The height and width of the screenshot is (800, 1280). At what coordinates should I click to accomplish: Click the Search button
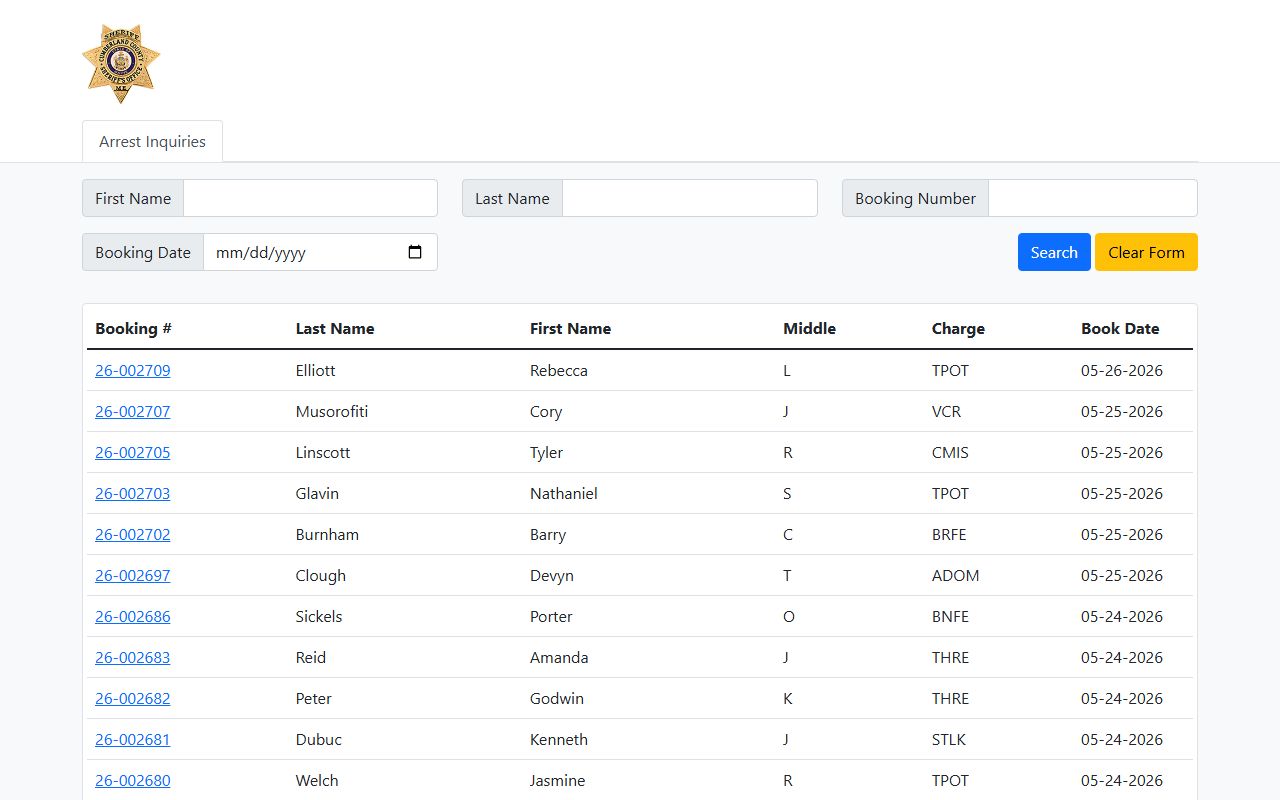[x=1054, y=252]
